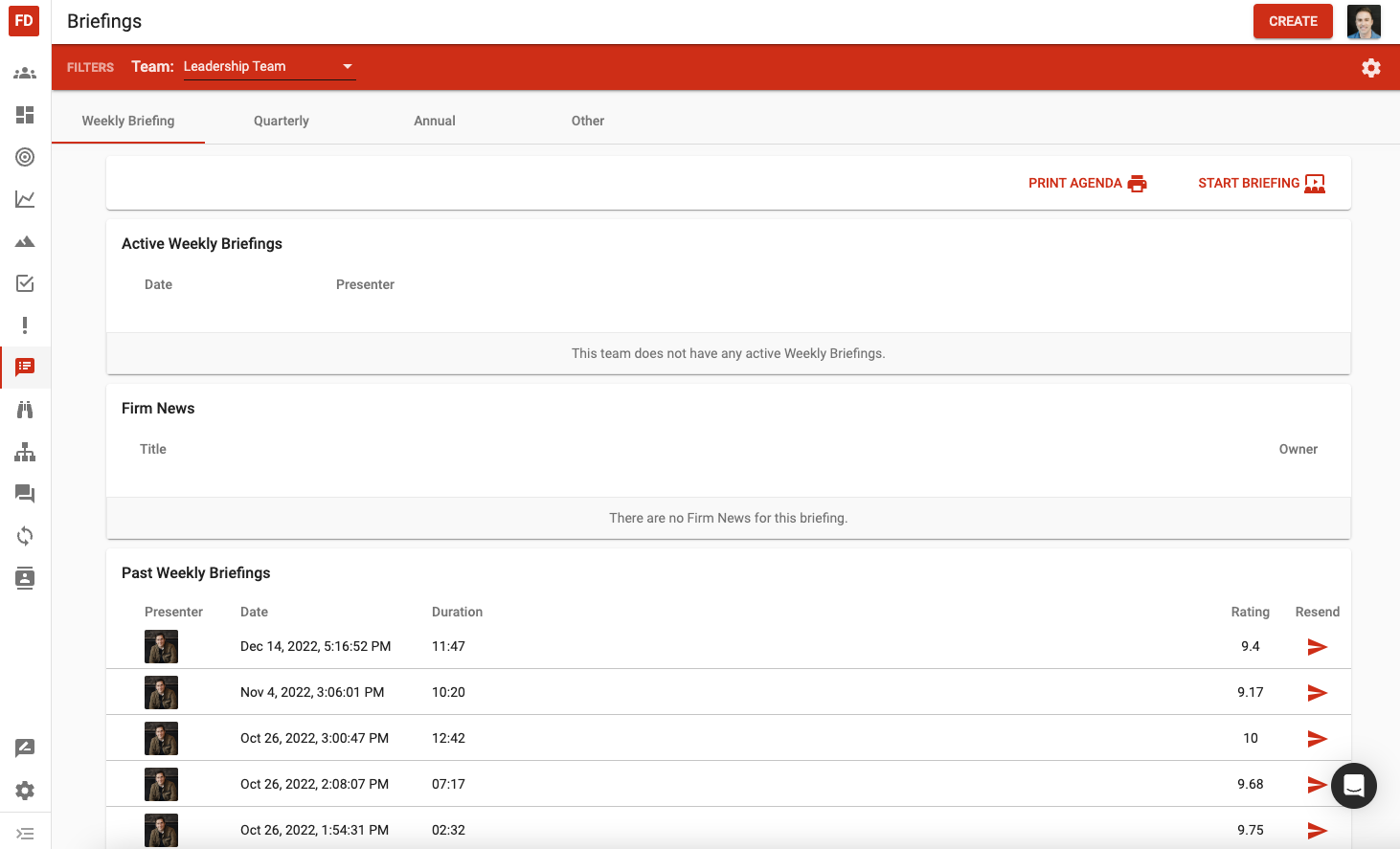
Task: Select the Other tab
Action: 588,121
